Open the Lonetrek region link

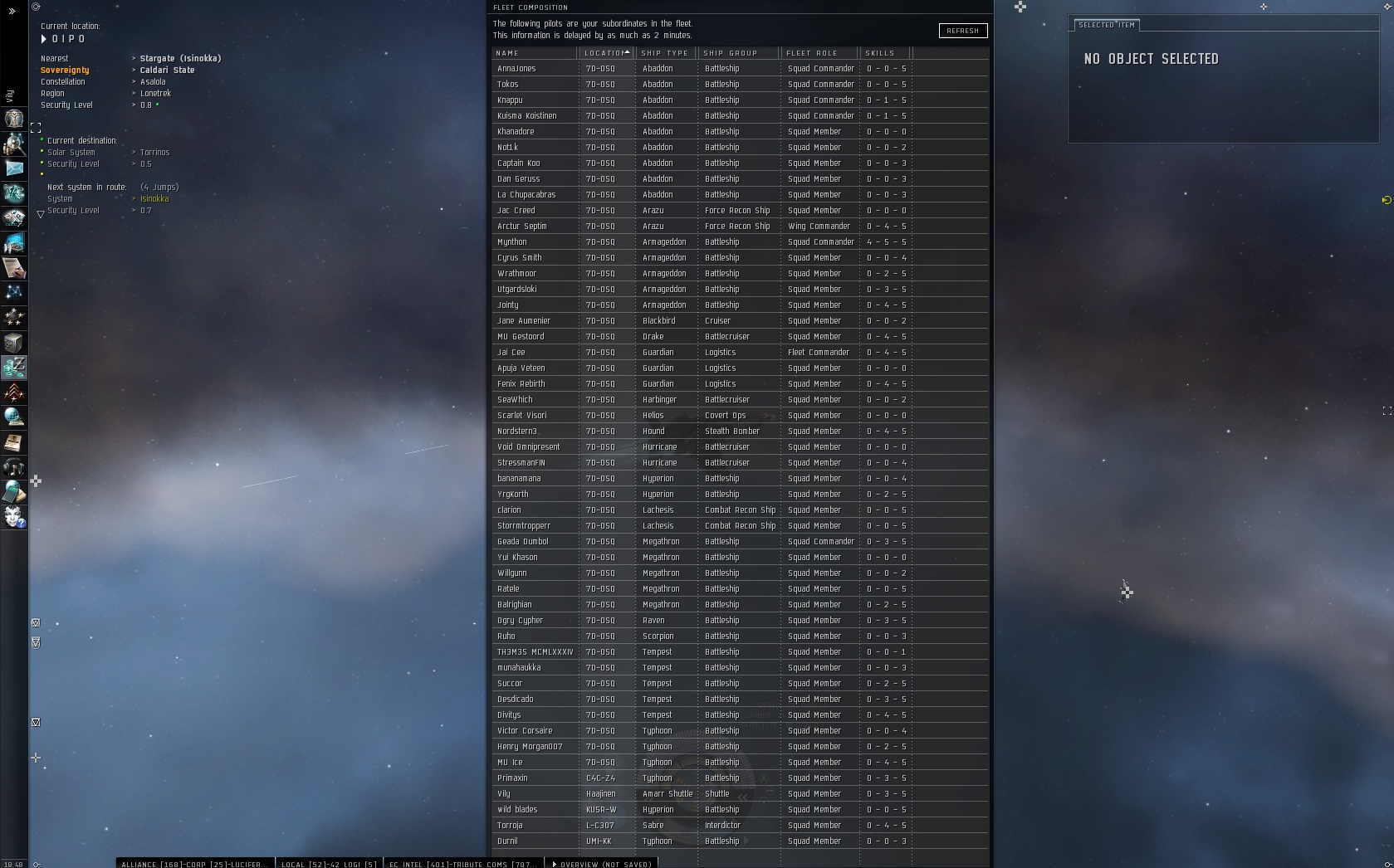(155, 94)
